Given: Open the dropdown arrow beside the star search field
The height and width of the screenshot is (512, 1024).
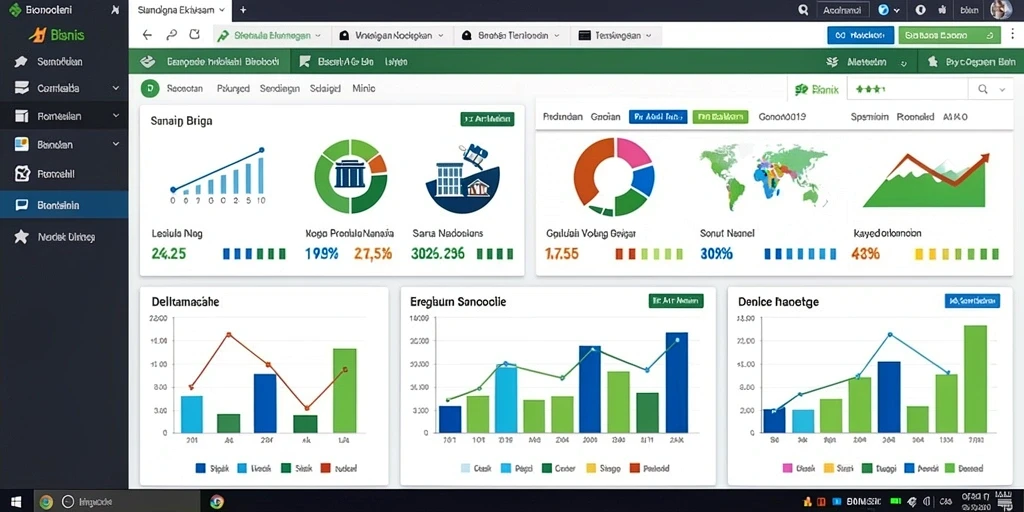Looking at the screenshot, I should [x=1002, y=89].
